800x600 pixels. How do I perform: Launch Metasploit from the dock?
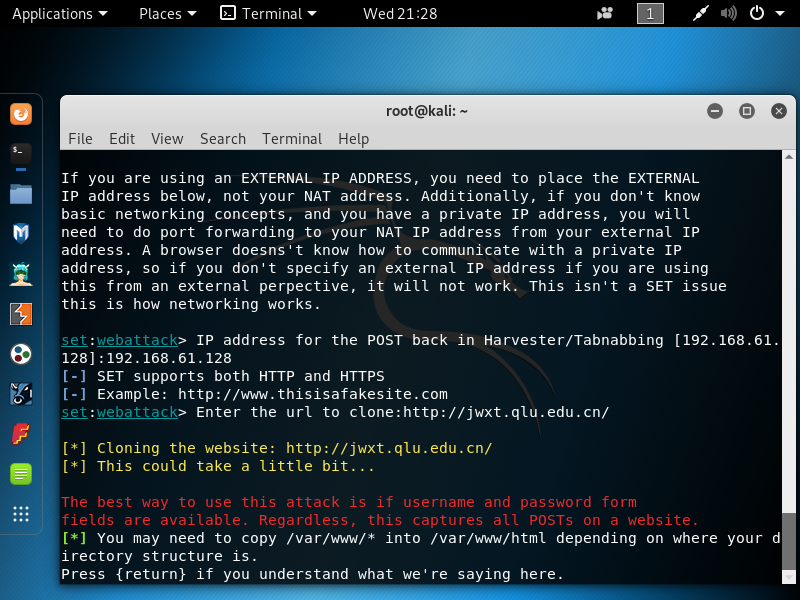click(21, 234)
